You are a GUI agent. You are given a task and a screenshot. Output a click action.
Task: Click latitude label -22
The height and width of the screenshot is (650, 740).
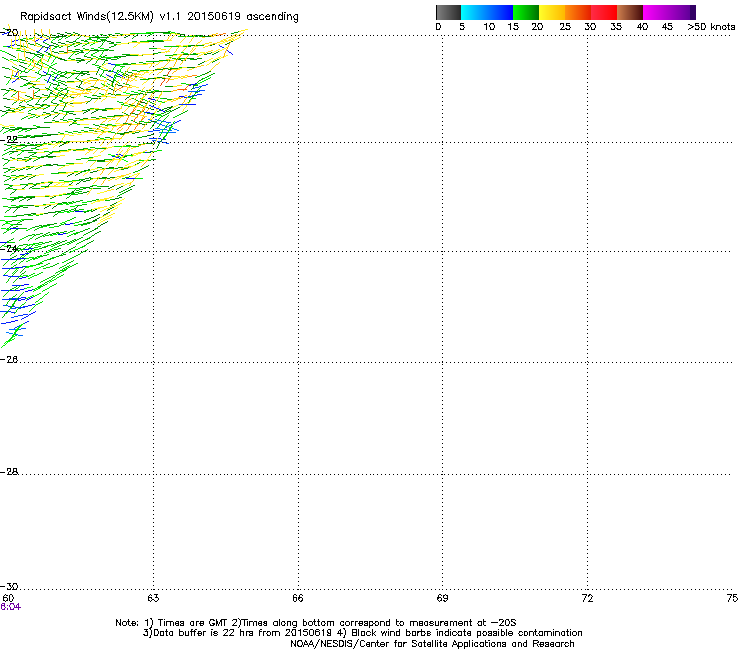pyautogui.click(x=9, y=140)
